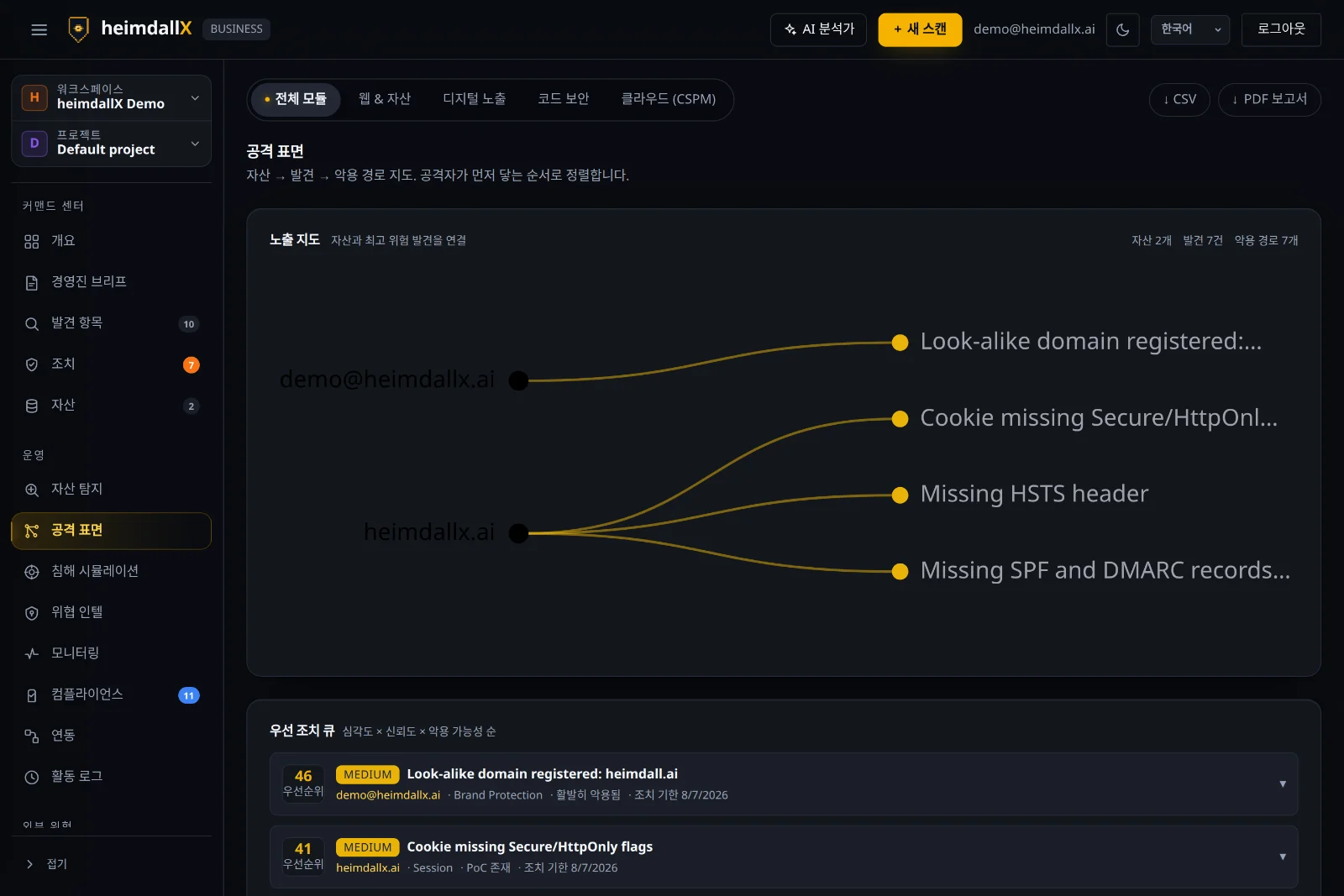The width and height of the screenshot is (1344, 896).
Task: Start a new scan with 새 스캔
Action: (920, 29)
